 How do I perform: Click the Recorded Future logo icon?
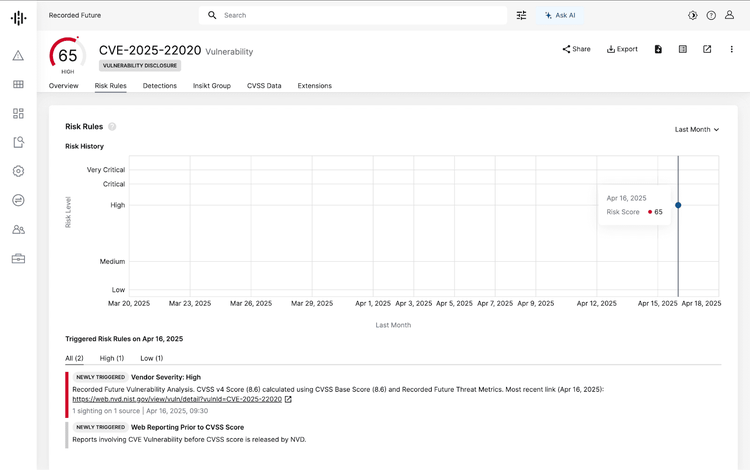click(18, 17)
